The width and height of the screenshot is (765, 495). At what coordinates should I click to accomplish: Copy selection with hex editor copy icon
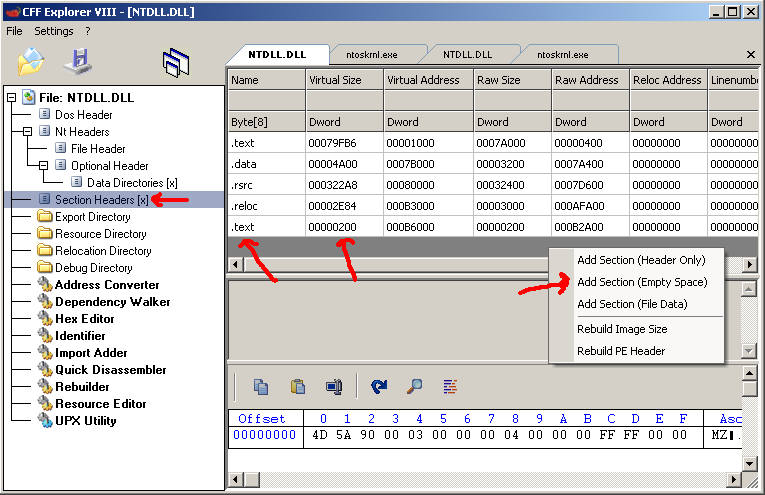pyautogui.click(x=261, y=387)
